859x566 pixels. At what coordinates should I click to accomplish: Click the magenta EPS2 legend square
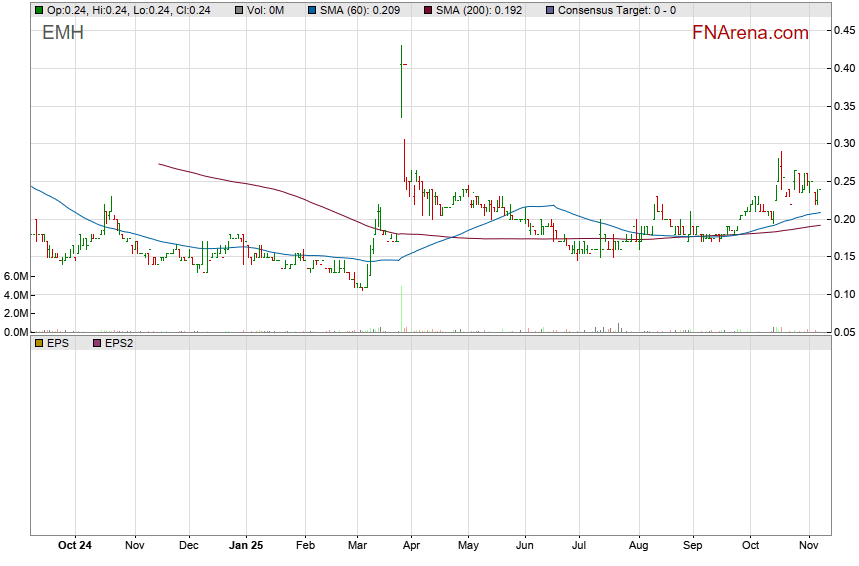[x=96, y=343]
